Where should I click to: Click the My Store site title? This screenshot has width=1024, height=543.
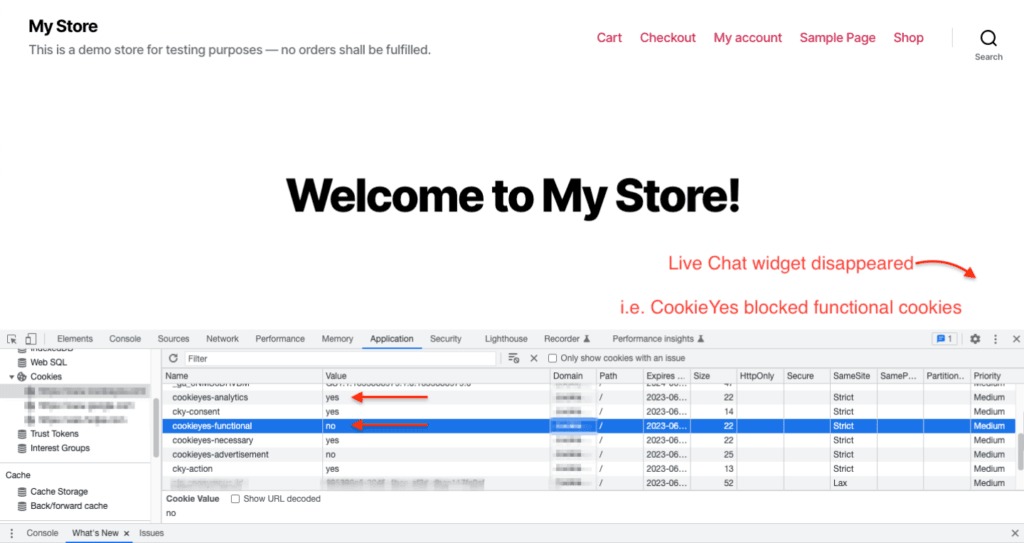tap(63, 26)
